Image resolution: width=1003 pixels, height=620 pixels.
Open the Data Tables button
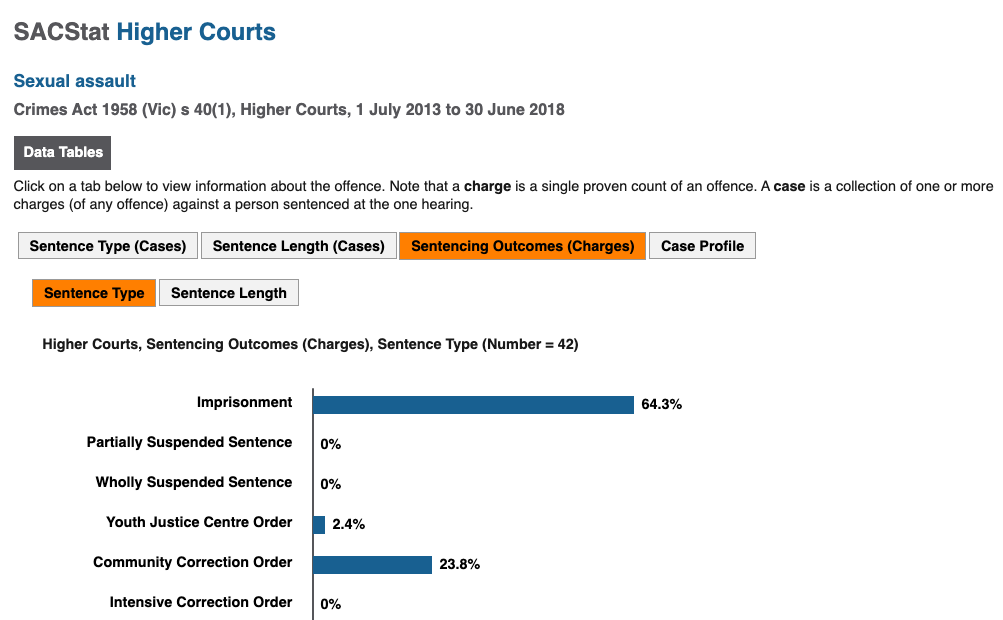click(62, 152)
